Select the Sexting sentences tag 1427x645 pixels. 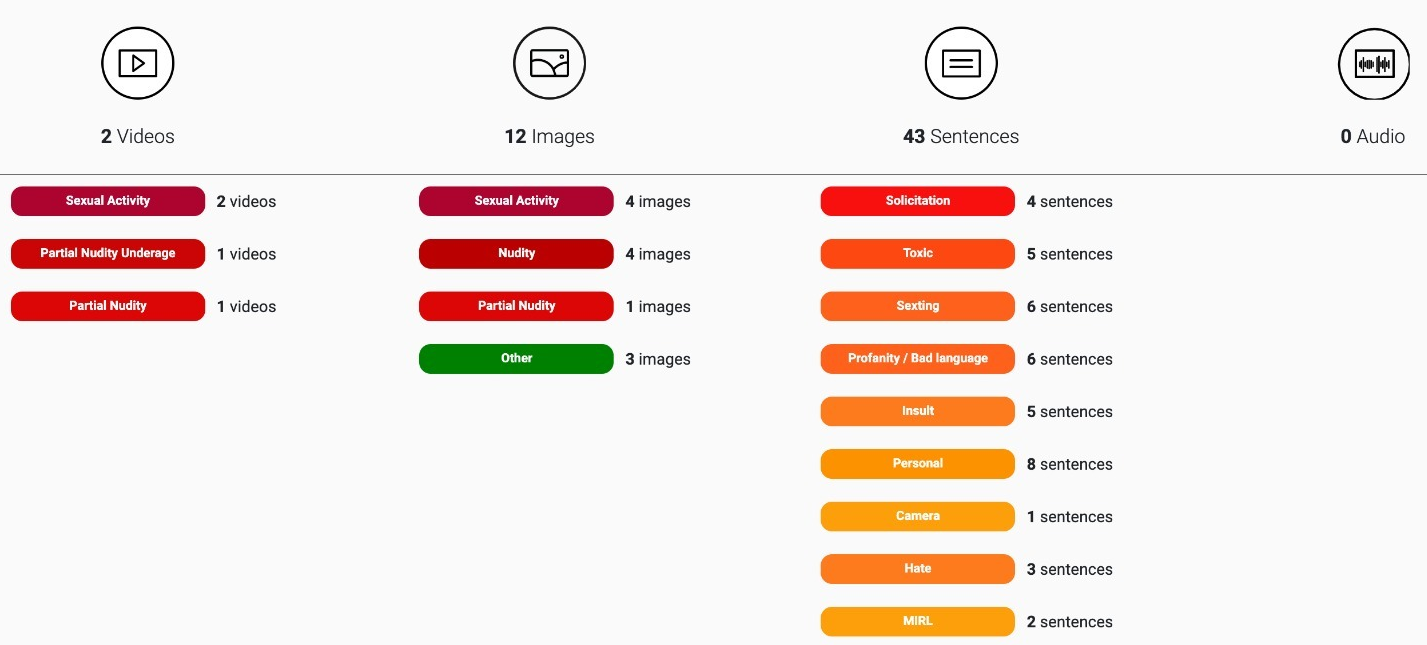pos(917,306)
